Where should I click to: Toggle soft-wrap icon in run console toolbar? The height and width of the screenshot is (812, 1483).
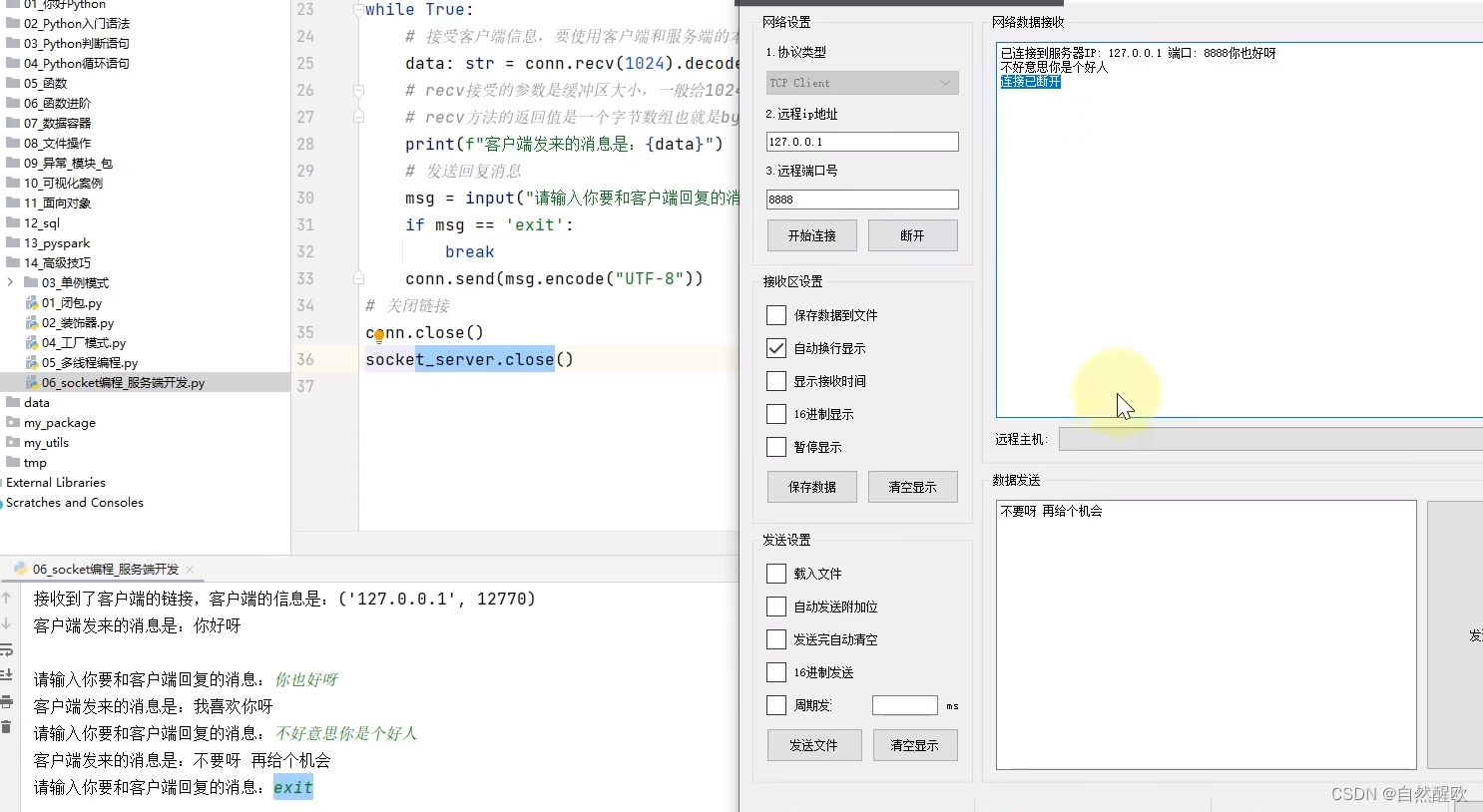pyautogui.click(x=6, y=650)
